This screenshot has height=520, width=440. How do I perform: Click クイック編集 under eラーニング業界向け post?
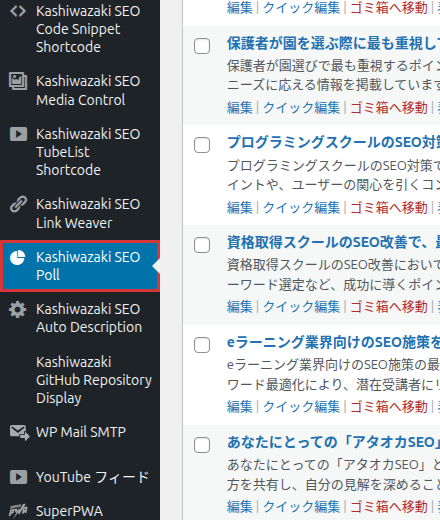coord(302,407)
